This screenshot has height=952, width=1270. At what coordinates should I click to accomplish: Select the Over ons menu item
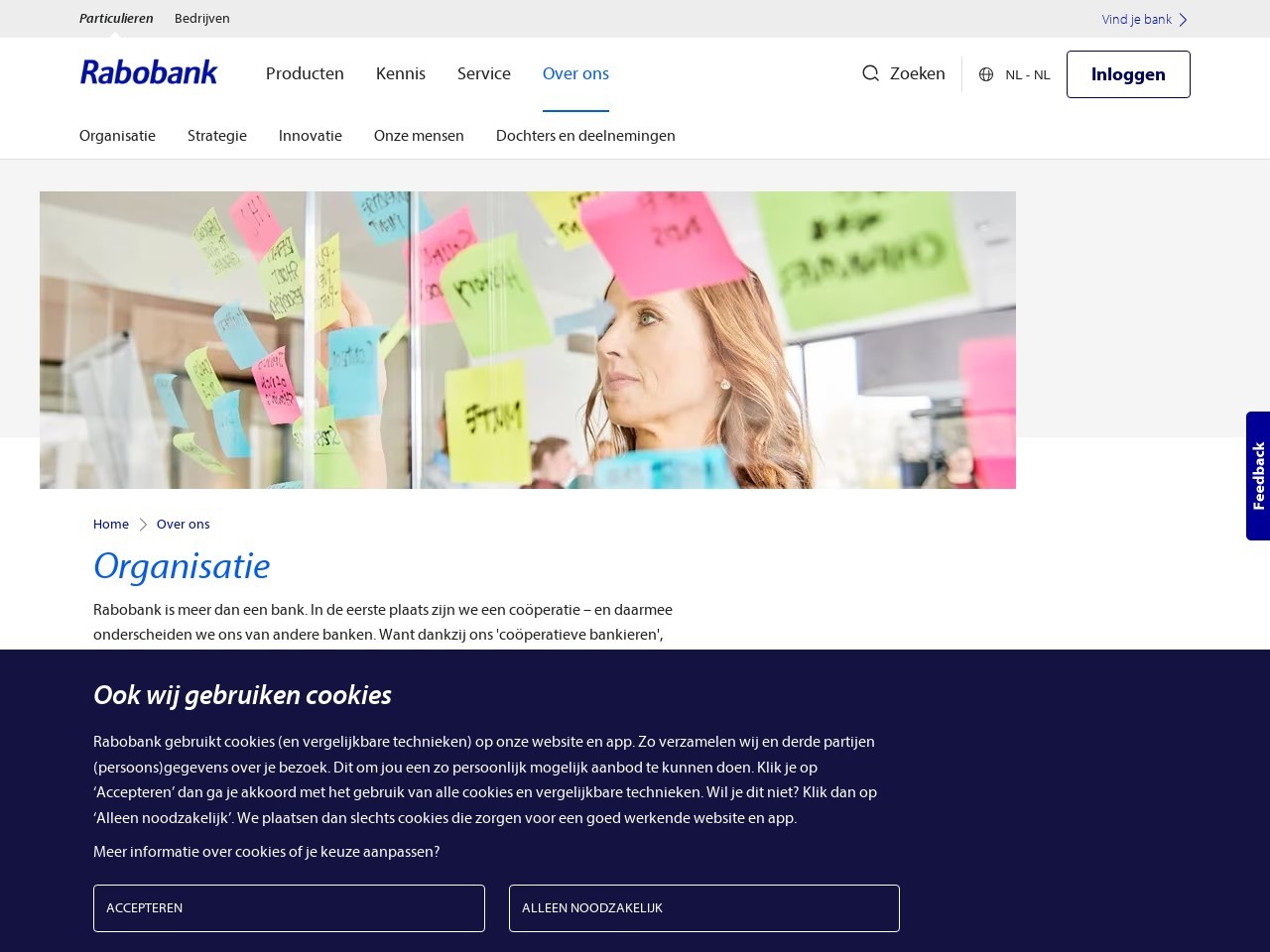pos(575,73)
